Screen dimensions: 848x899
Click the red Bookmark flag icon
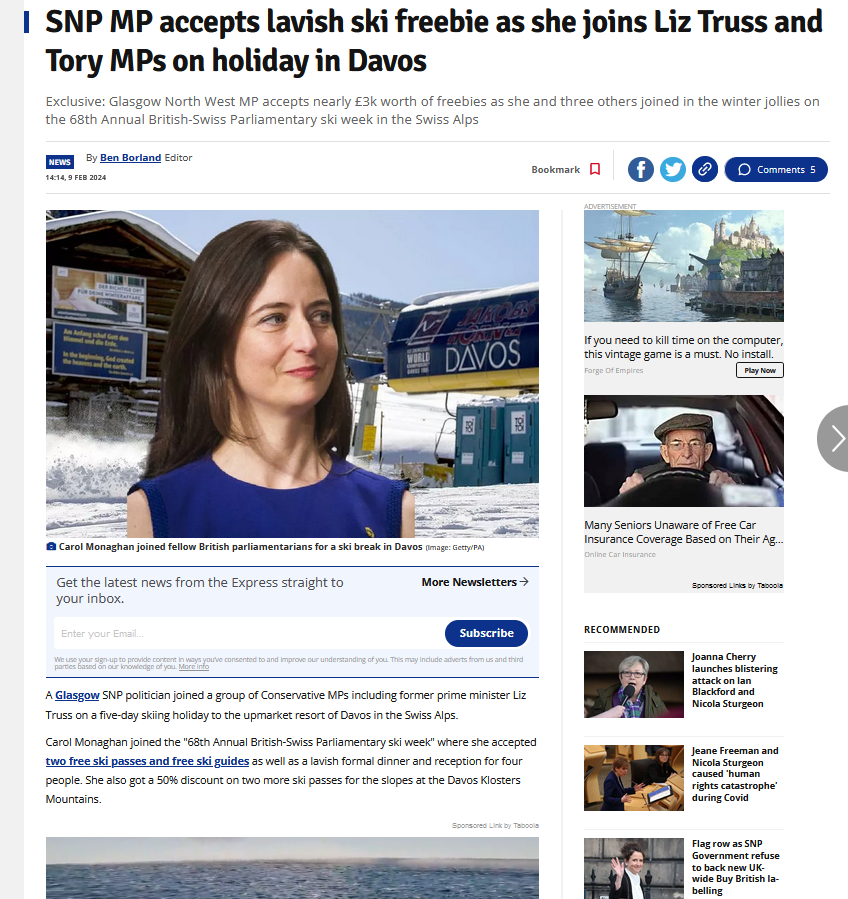click(x=595, y=170)
